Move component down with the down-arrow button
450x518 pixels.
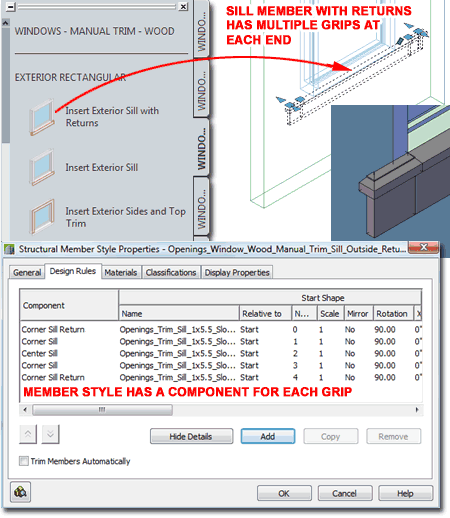tap(50, 434)
